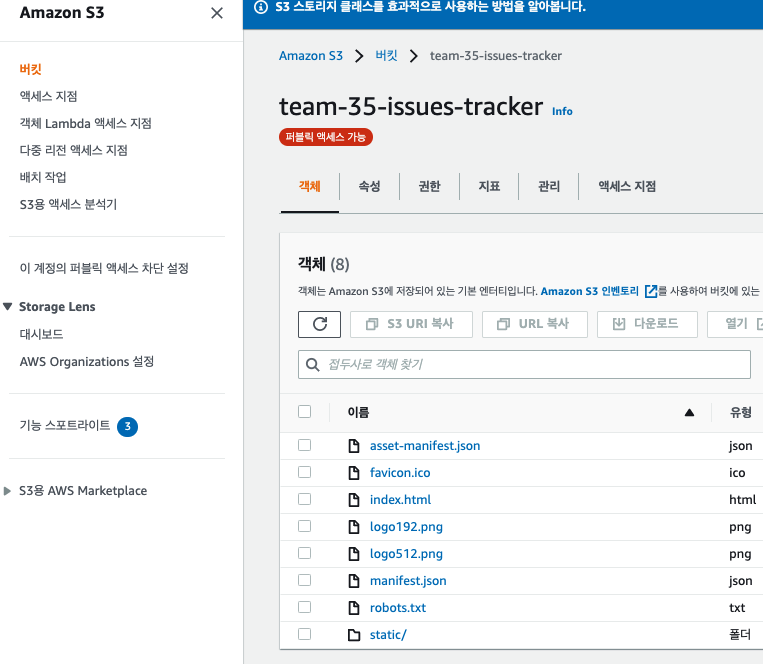The width and height of the screenshot is (763, 664).
Task: Click the download icon on 다운로드 button
Action: click(618, 324)
